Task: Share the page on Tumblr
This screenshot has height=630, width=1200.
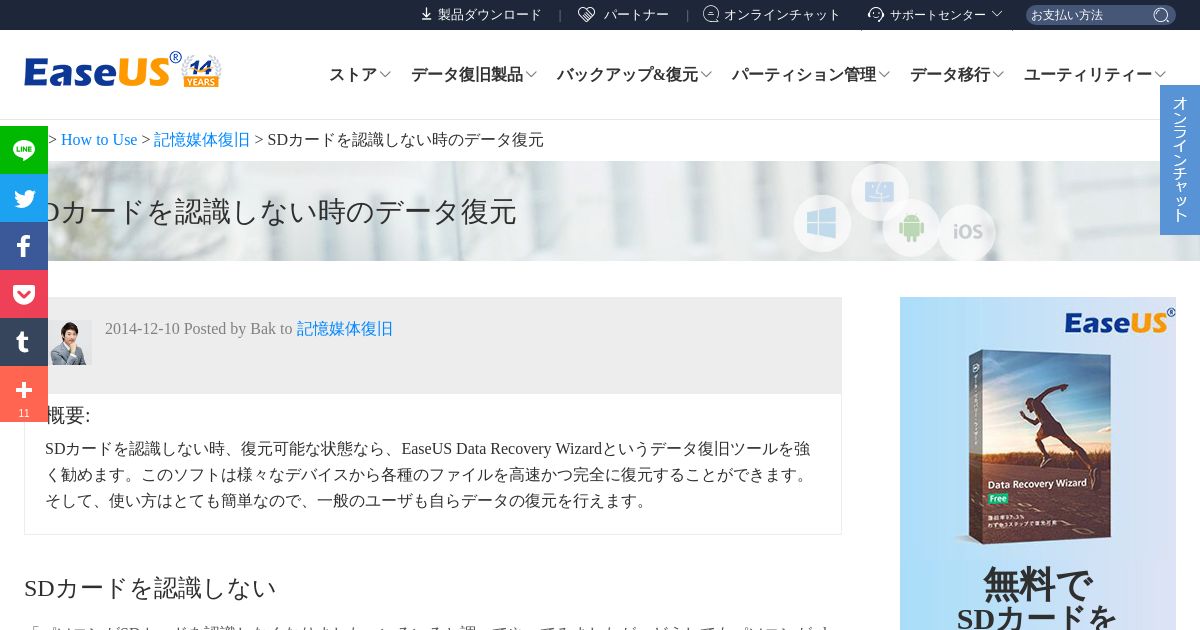Action: [24, 342]
